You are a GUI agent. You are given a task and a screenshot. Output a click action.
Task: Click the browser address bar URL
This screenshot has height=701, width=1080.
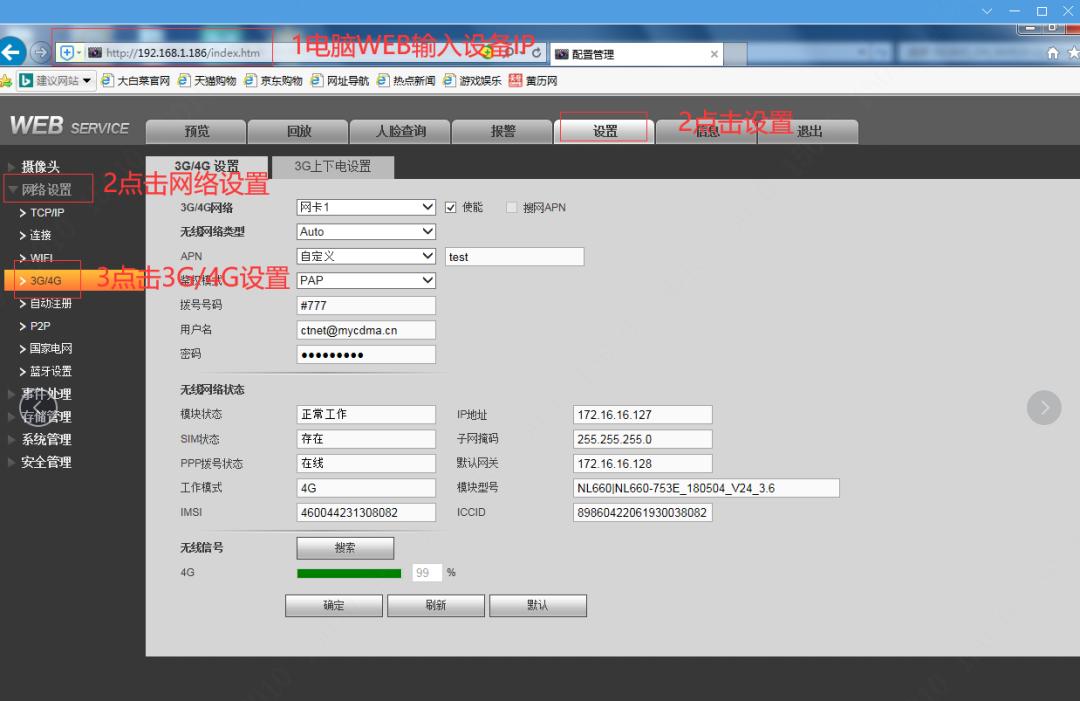point(183,53)
